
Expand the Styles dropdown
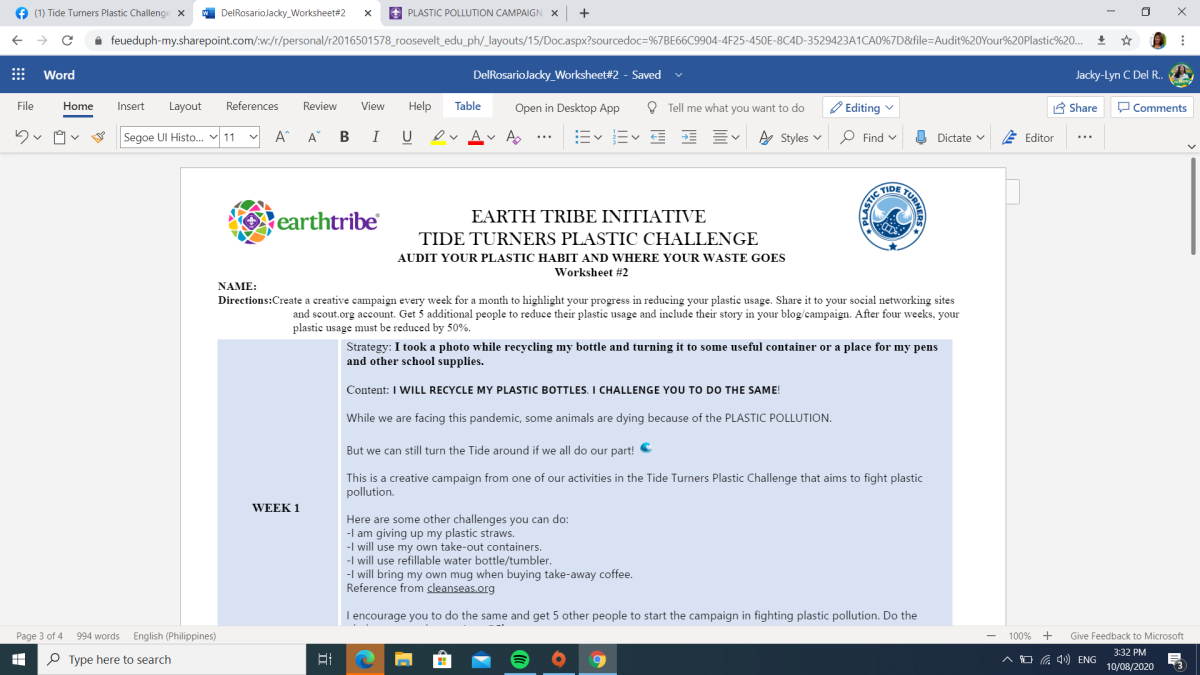coord(790,138)
